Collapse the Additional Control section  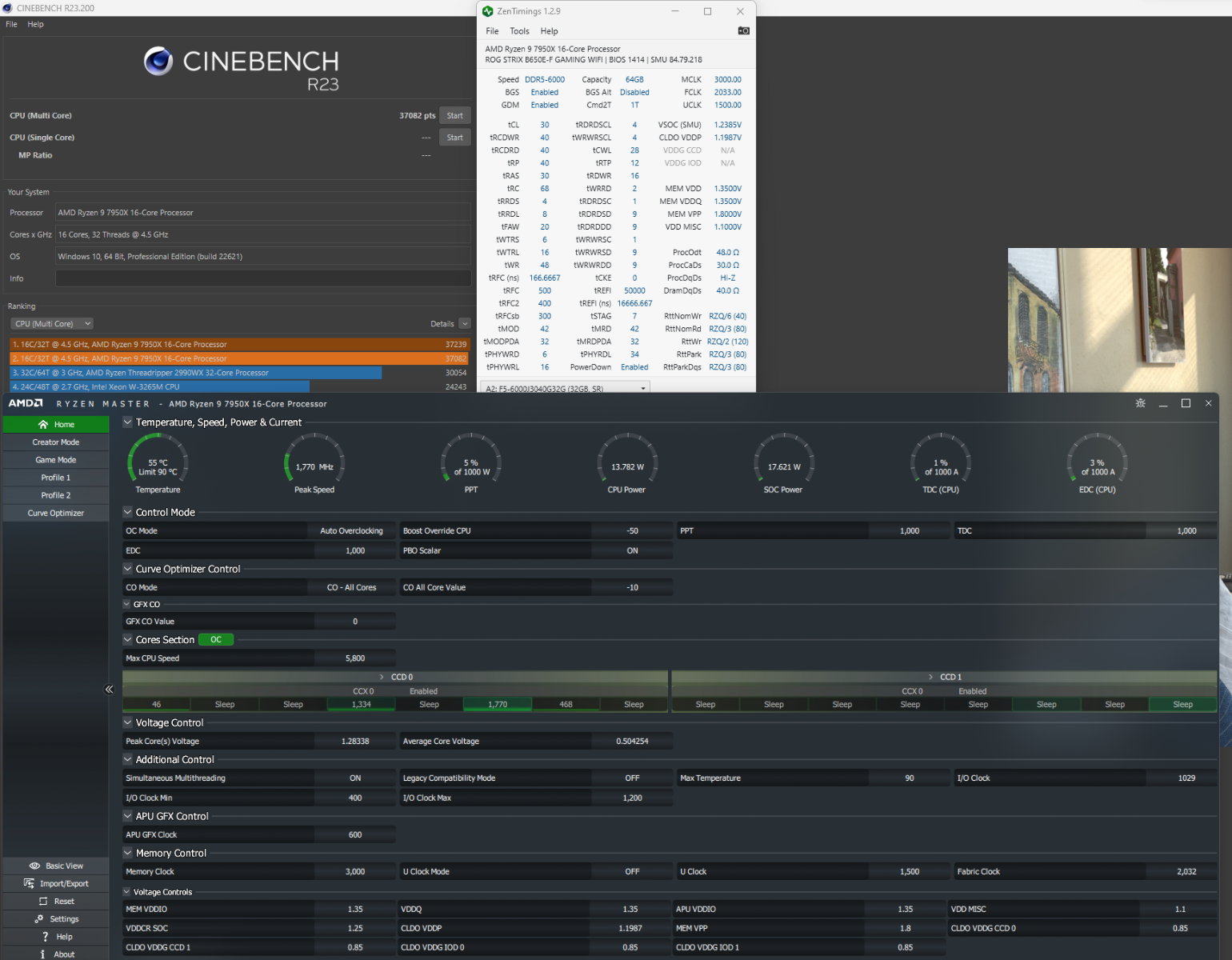pyautogui.click(x=127, y=759)
